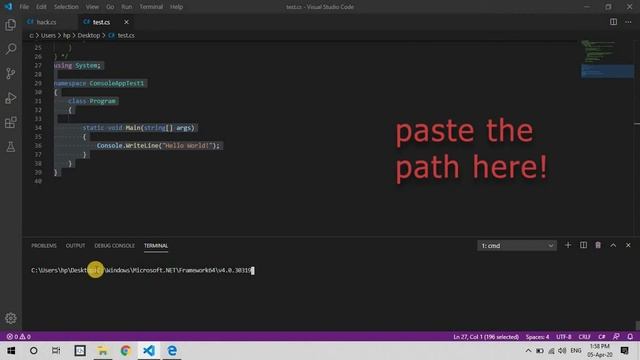Open Windows Action Center notifications

point(624,351)
